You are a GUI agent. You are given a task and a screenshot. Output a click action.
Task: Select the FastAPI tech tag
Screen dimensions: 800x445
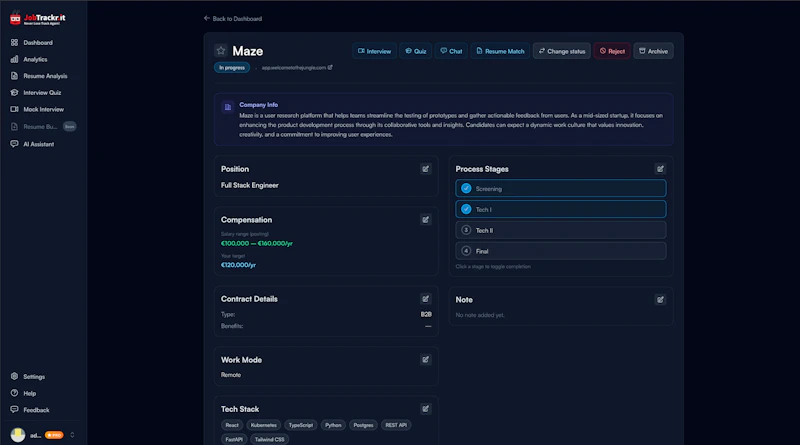click(234, 439)
